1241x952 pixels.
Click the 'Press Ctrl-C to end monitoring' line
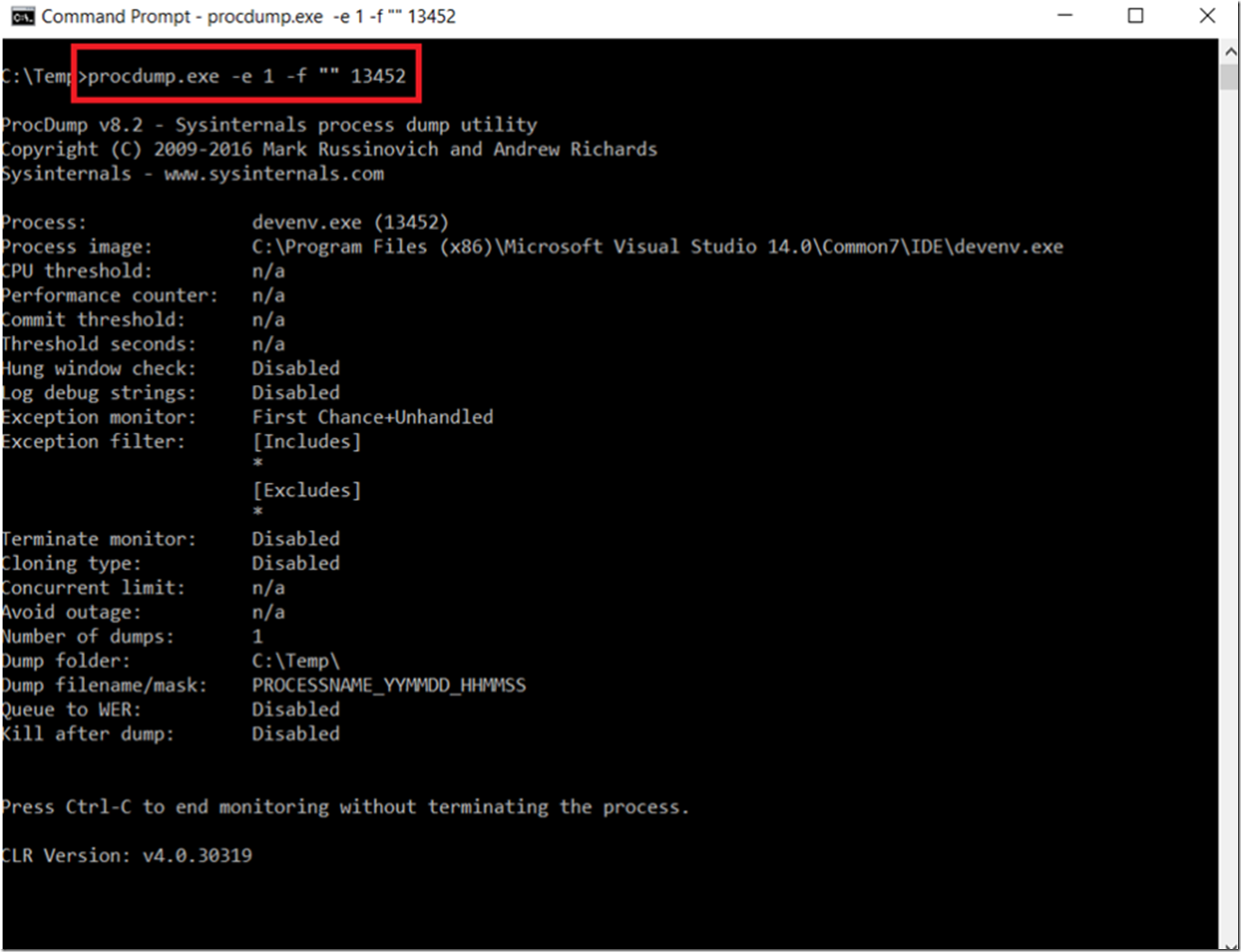coord(345,806)
